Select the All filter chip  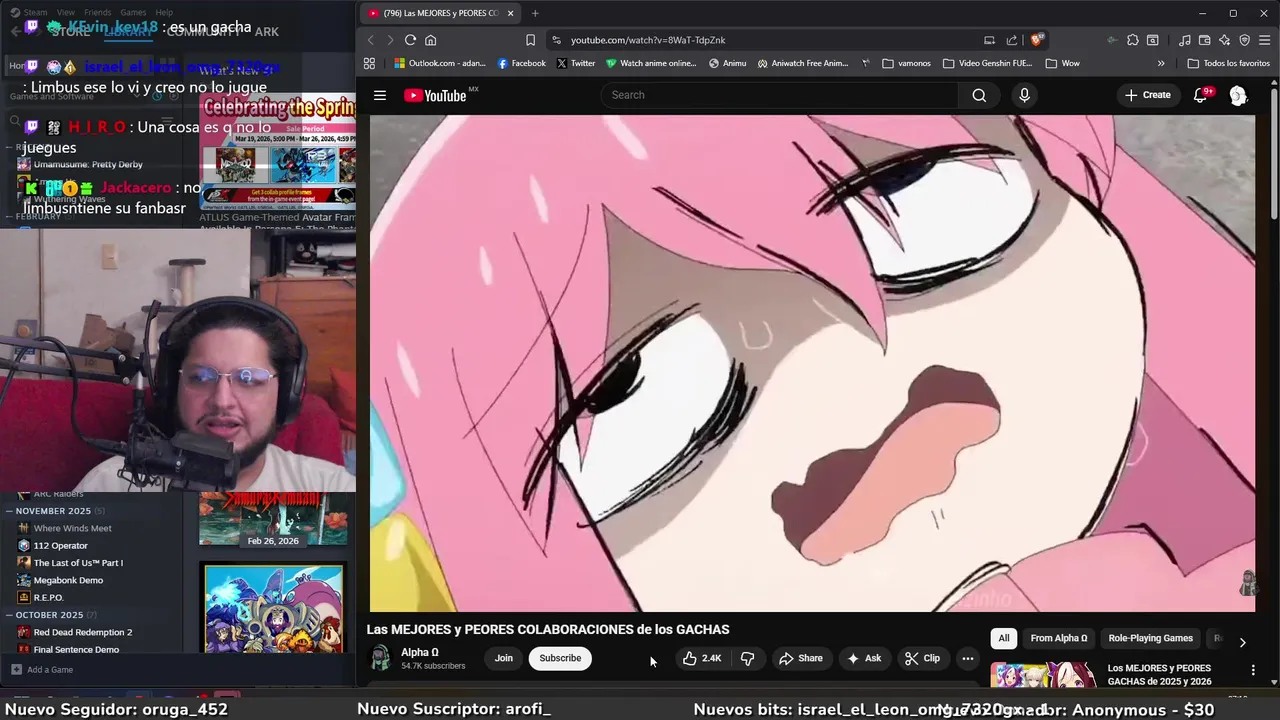tap(1004, 638)
